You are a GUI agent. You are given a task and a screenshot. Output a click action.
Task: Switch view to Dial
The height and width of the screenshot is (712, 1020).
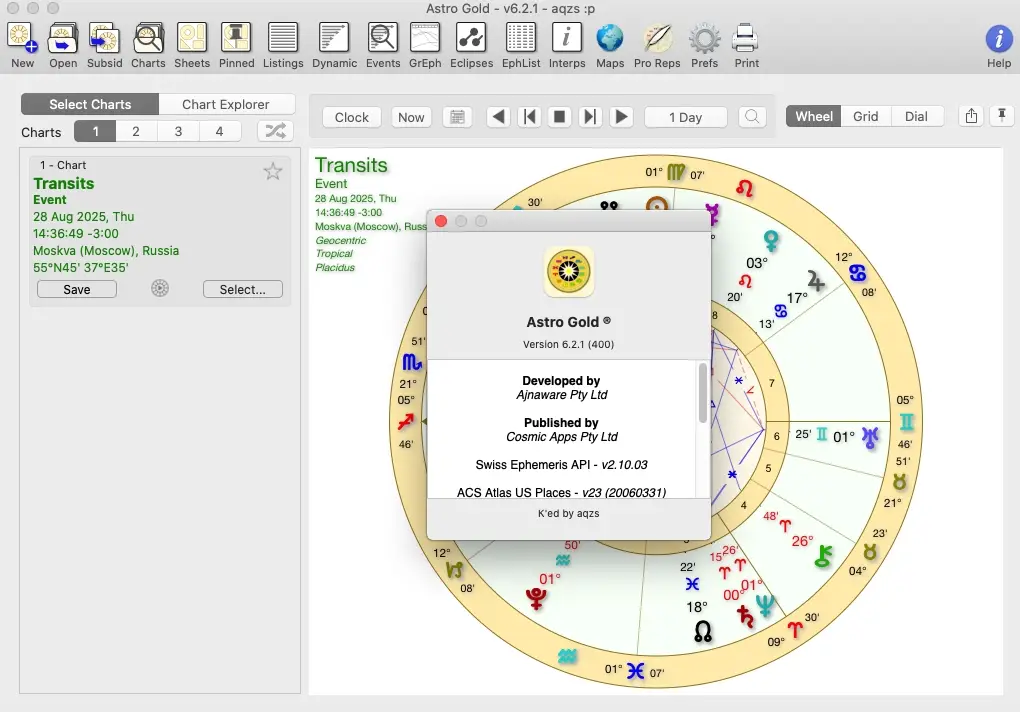[916, 116]
